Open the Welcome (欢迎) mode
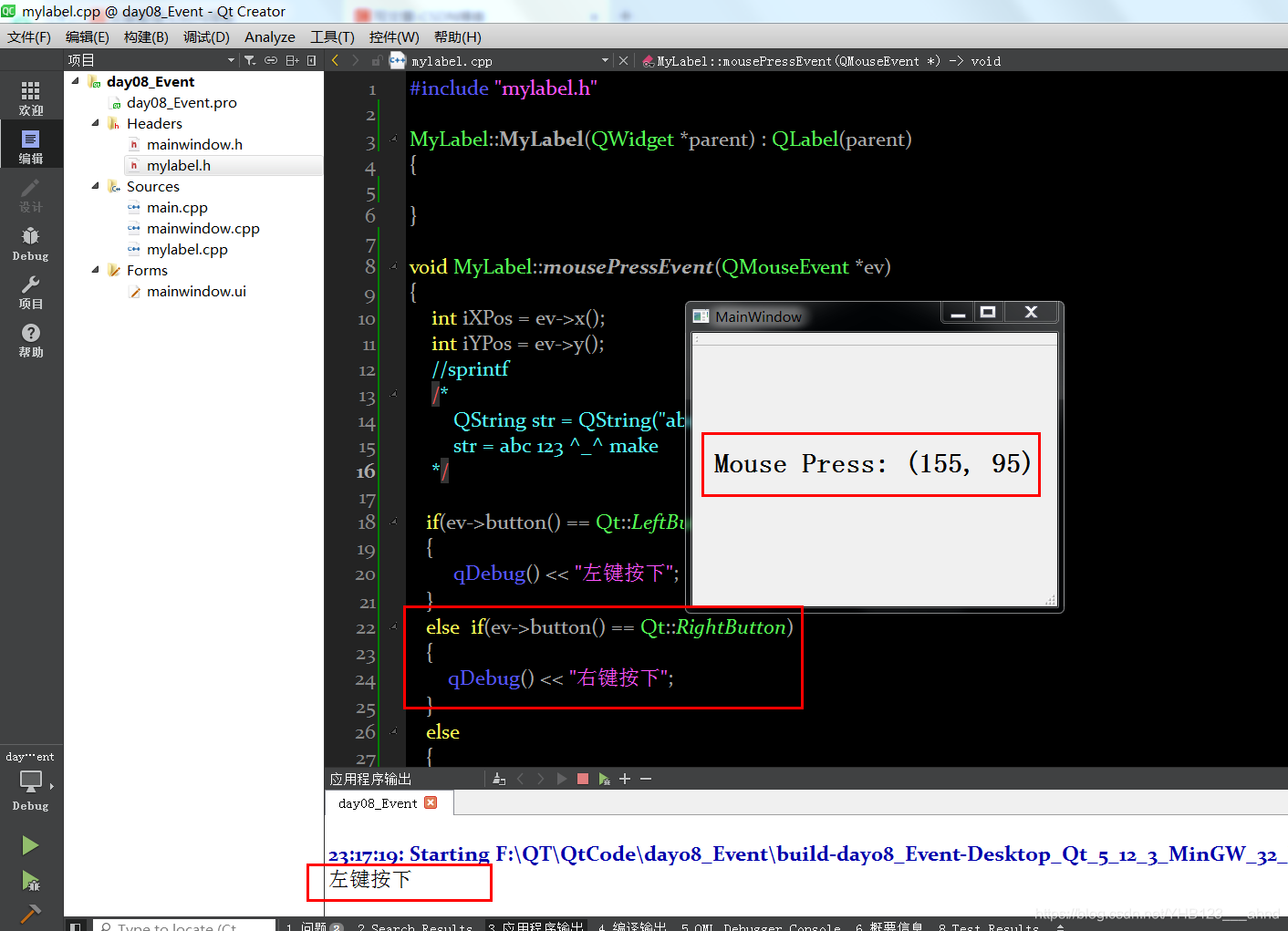The width and height of the screenshot is (1288, 931). point(31,98)
